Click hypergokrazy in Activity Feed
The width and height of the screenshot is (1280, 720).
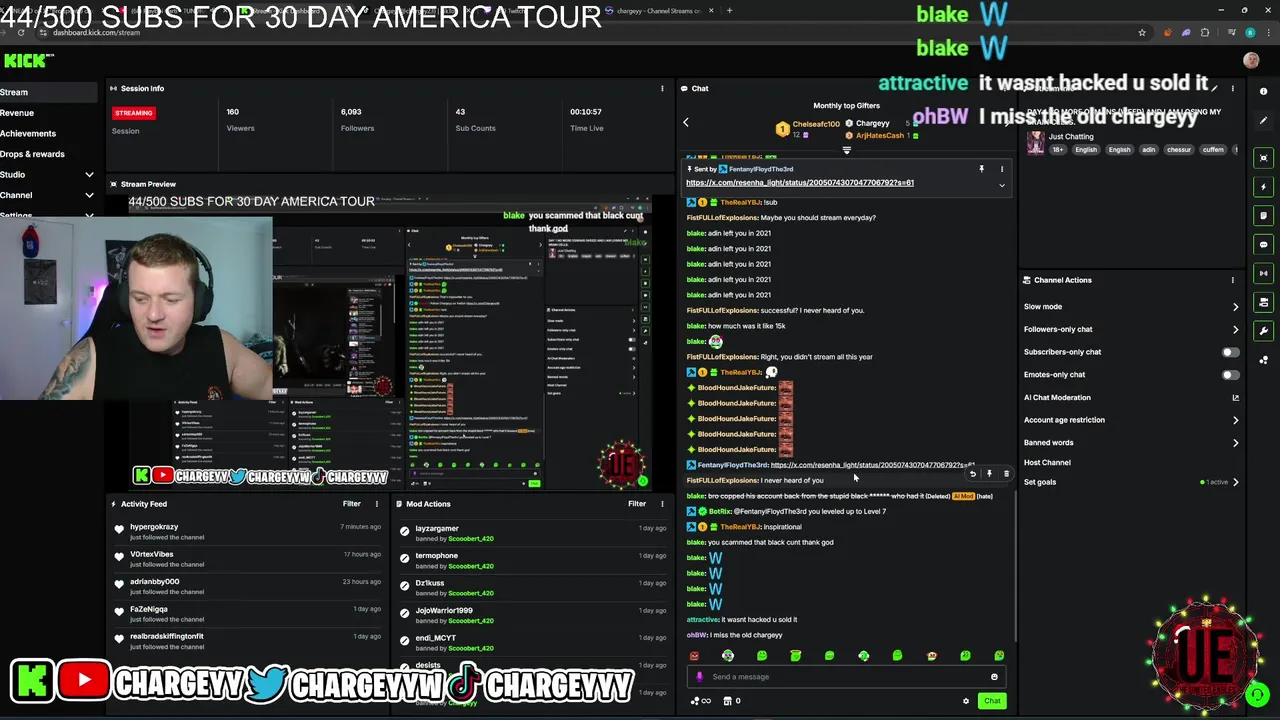pyautogui.click(x=154, y=527)
